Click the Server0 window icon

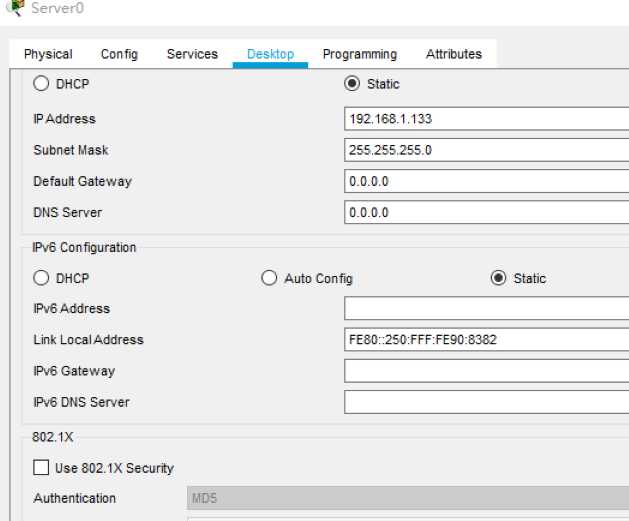pos(15,8)
